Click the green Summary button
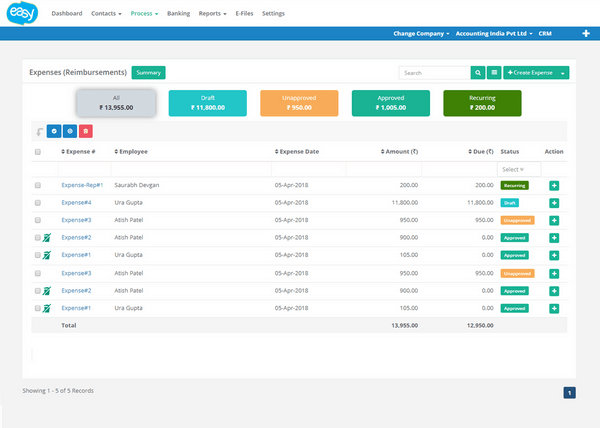This screenshot has width=600, height=428. (x=148, y=73)
